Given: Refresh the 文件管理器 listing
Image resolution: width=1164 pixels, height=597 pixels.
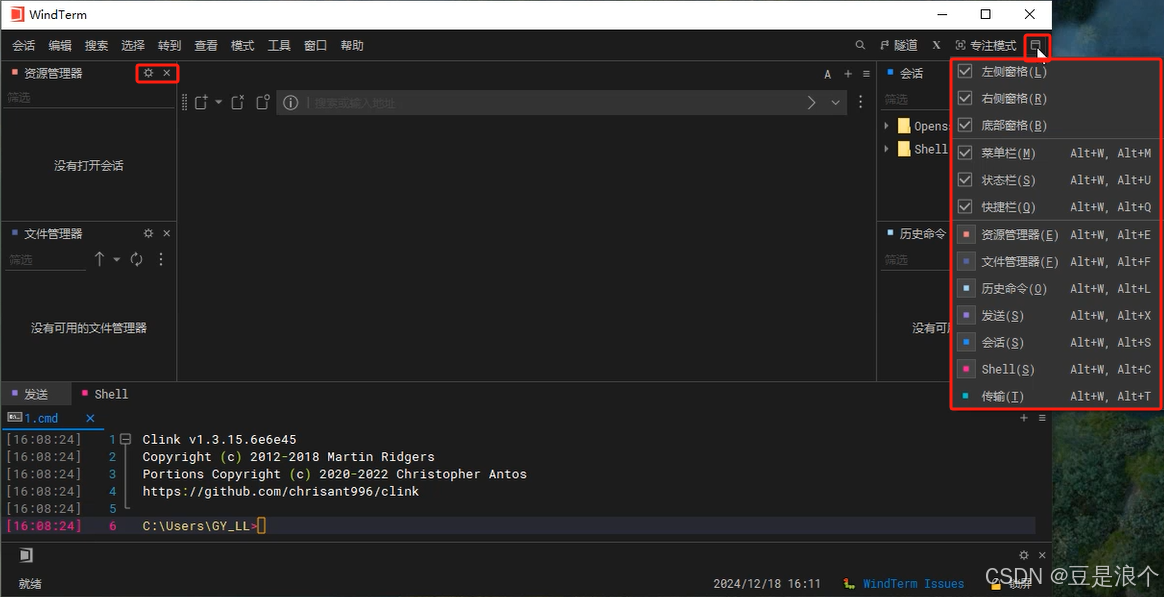Looking at the screenshot, I should click(x=137, y=259).
